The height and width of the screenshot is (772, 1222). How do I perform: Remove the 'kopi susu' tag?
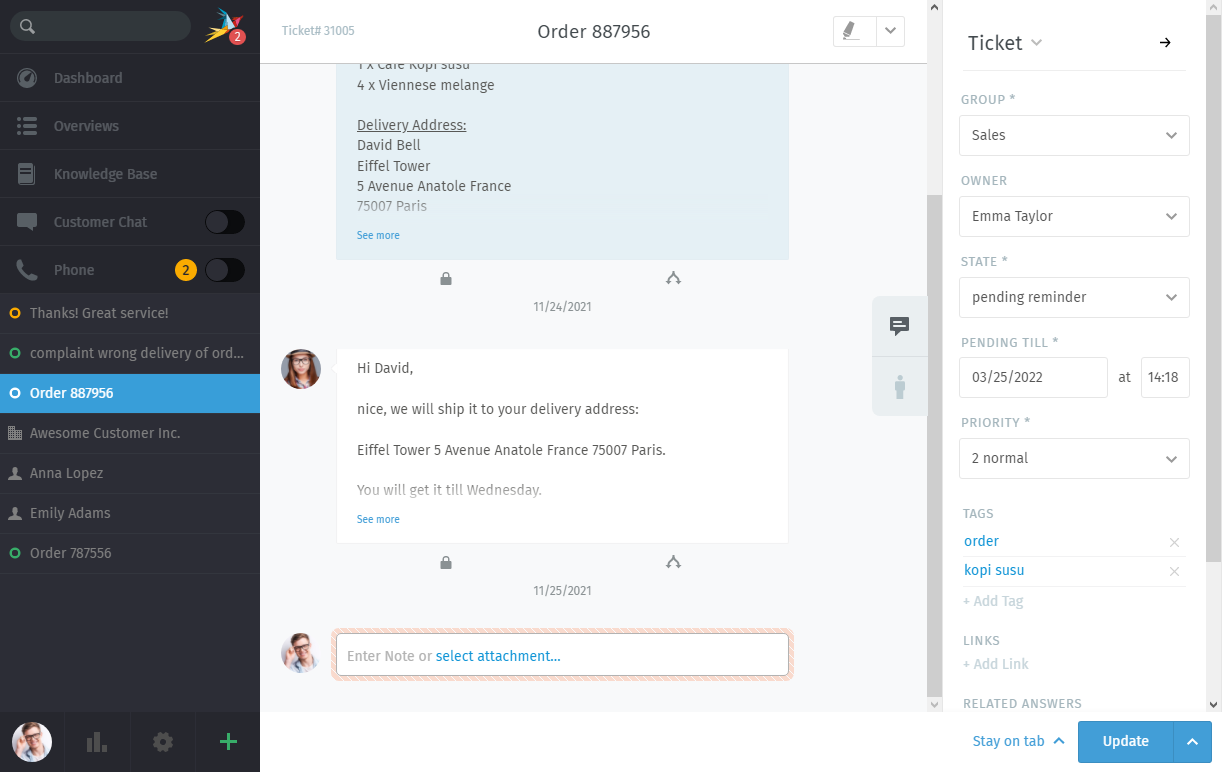pos(1175,571)
